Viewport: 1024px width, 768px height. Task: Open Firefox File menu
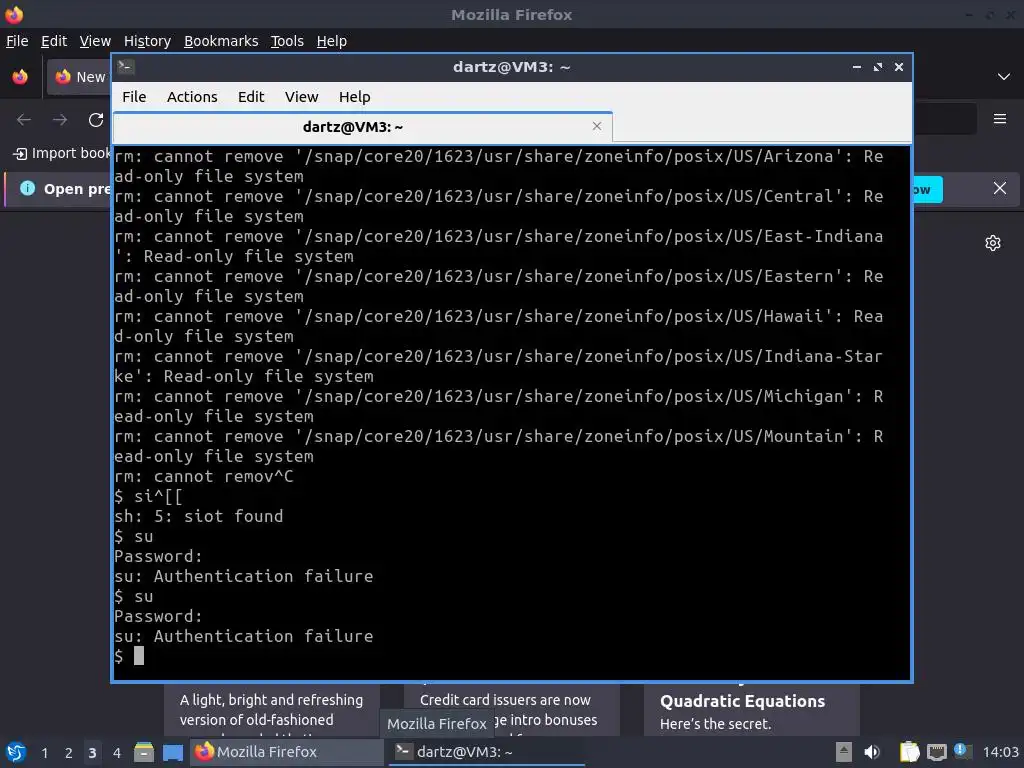17,41
